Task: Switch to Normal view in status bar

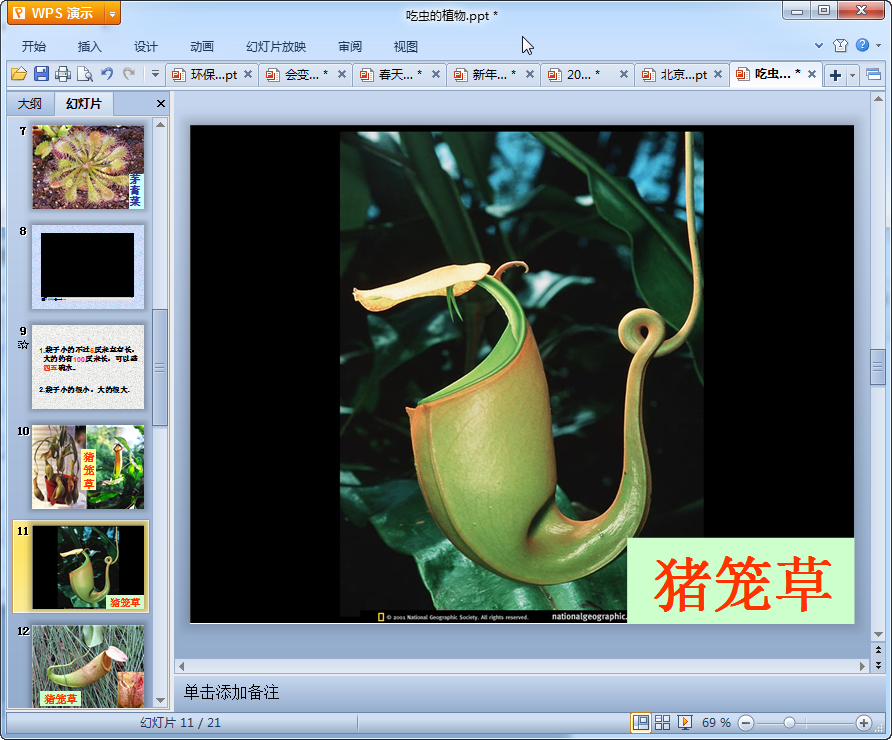Action: 640,722
